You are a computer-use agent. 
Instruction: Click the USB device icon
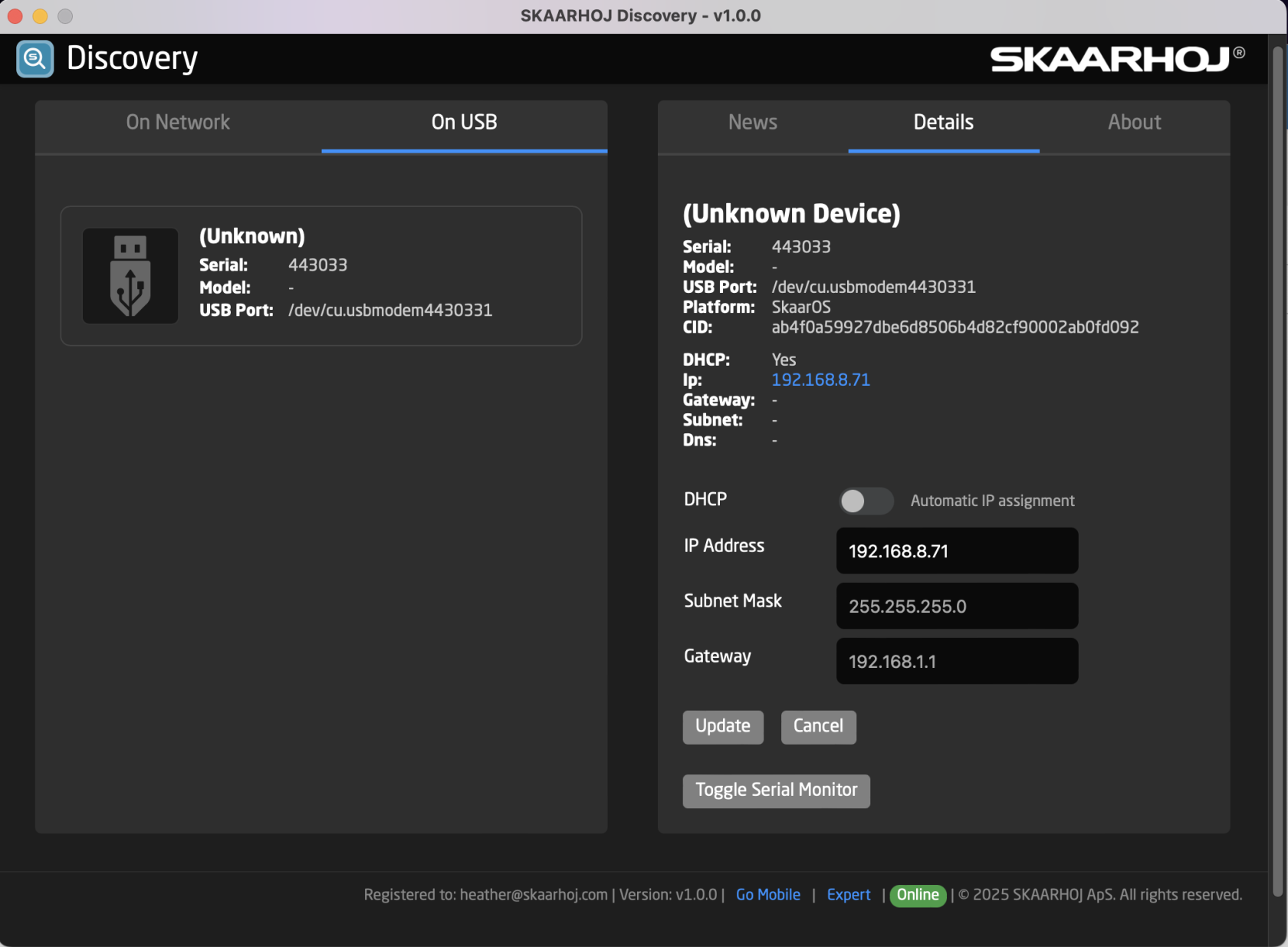tap(130, 276)
